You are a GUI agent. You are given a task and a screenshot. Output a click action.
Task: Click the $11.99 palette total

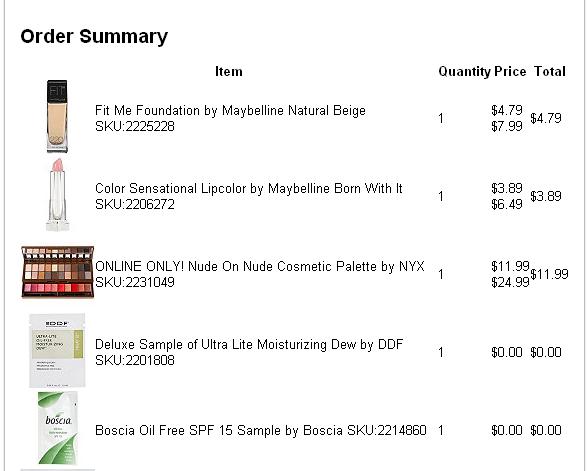[549, 274]
